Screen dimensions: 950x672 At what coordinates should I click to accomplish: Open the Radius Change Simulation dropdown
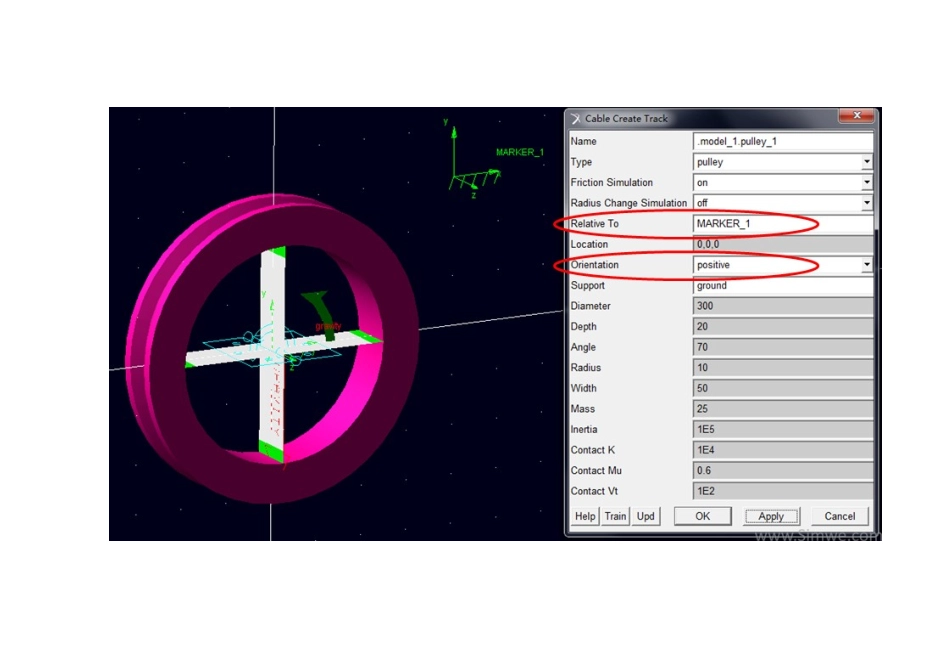point(866,203)
